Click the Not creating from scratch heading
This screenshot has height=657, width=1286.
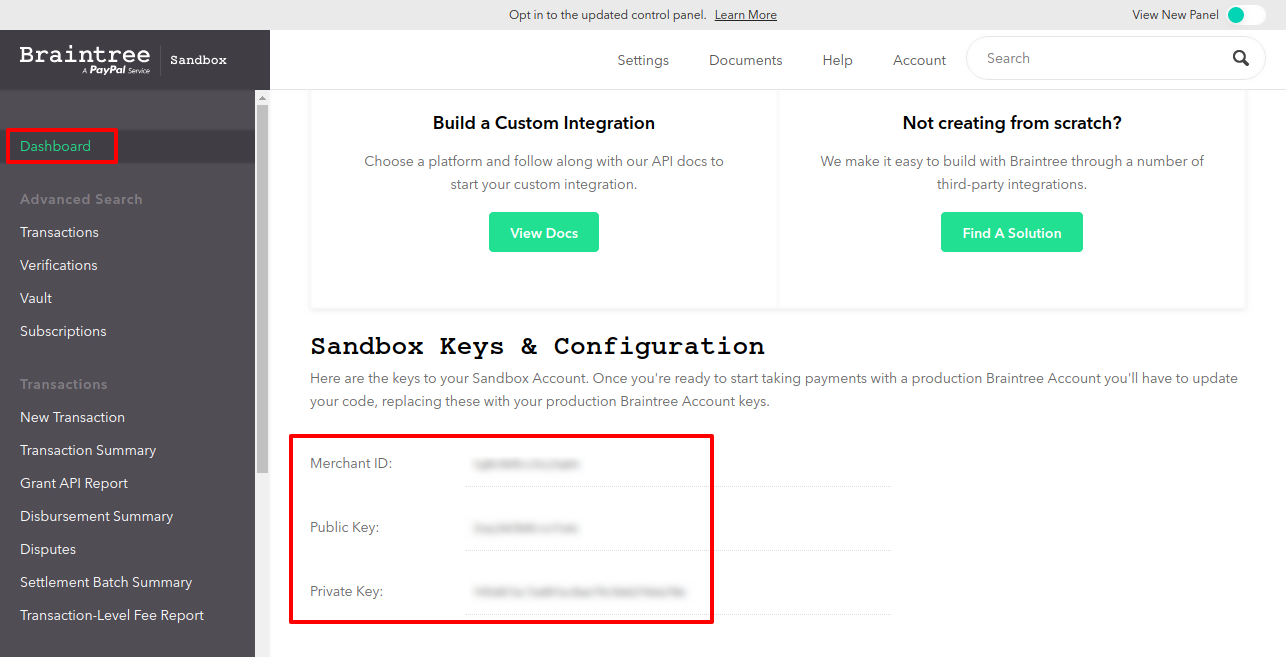click(1012, 123)
